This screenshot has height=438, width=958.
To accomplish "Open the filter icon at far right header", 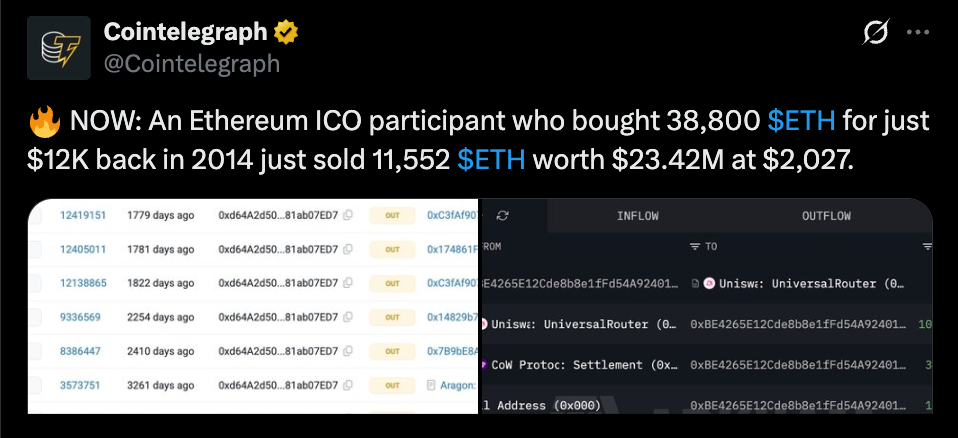I will [x=927, y=246].
